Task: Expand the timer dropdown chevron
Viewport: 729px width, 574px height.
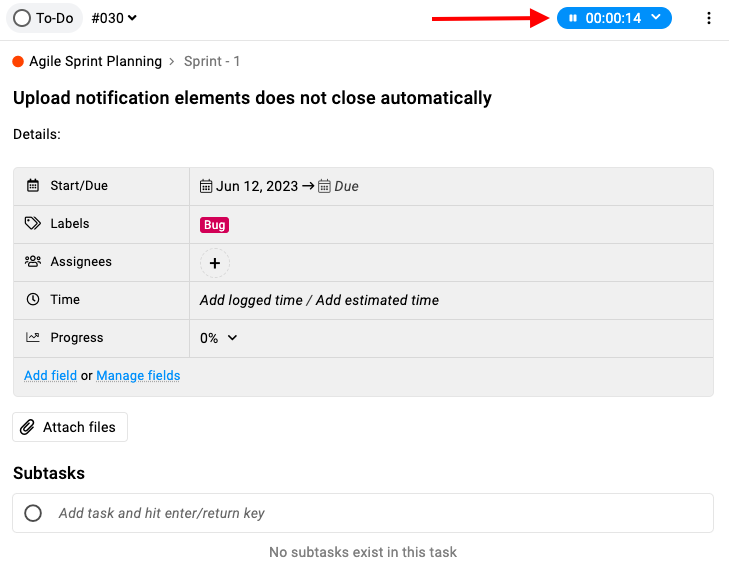Action: pyautogui.click(x=656, y=17)
